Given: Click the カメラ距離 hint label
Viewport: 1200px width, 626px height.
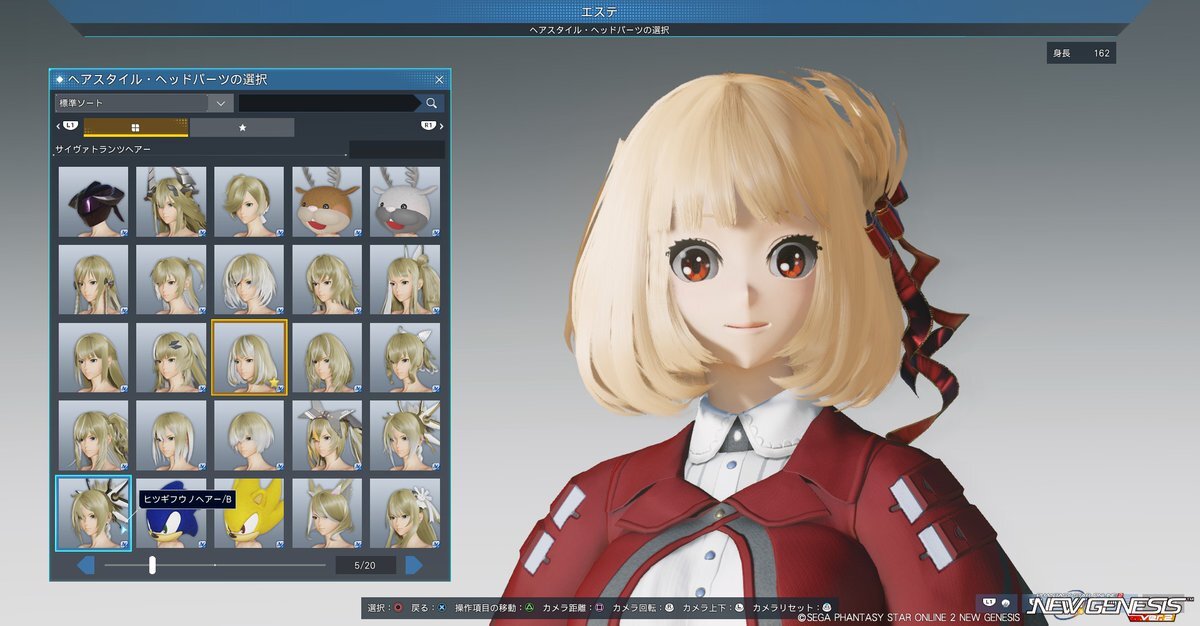Looking at the screenshot, I should pos(565,607).
